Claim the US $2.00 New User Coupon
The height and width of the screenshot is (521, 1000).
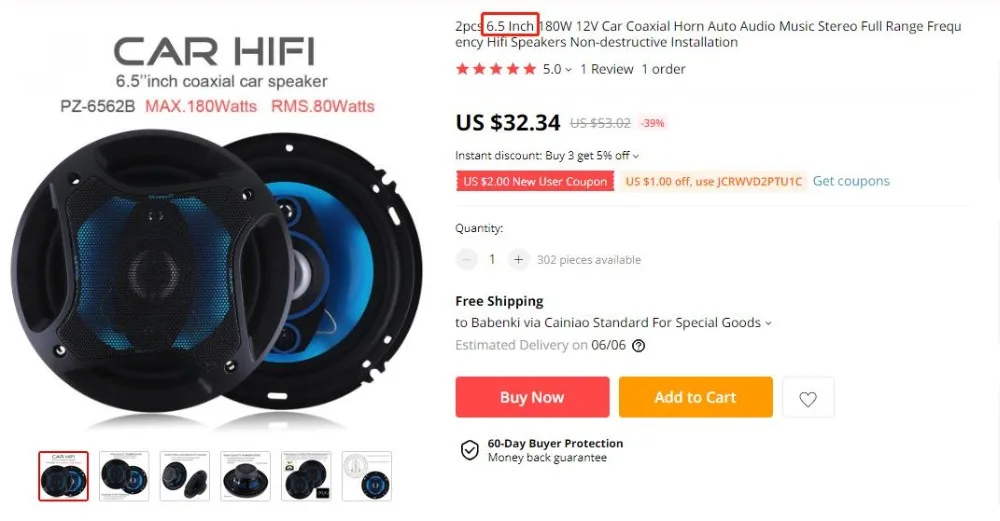tap(535, 181)
